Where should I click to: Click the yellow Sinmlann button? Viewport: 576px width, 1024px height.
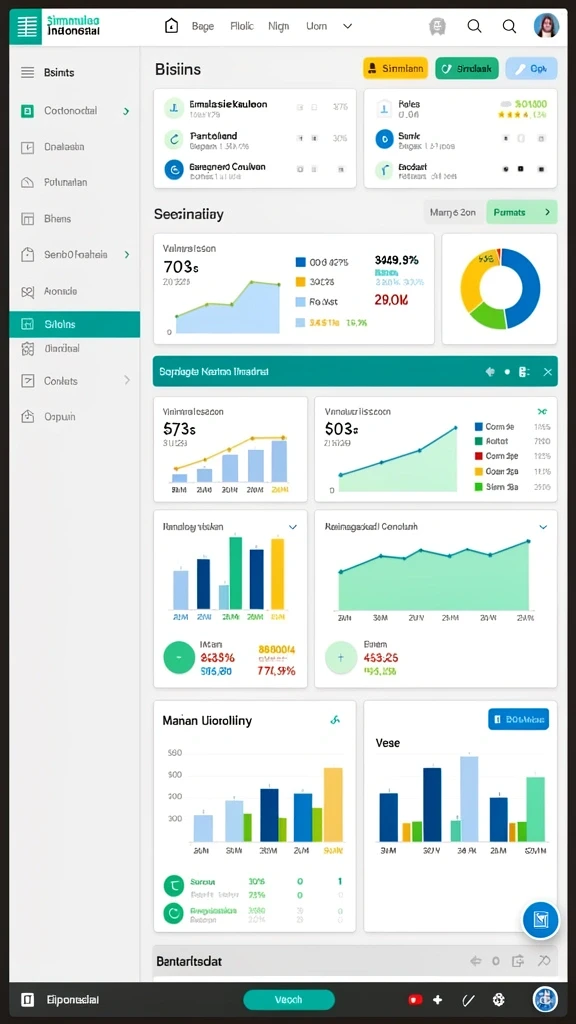pos(395,68)
